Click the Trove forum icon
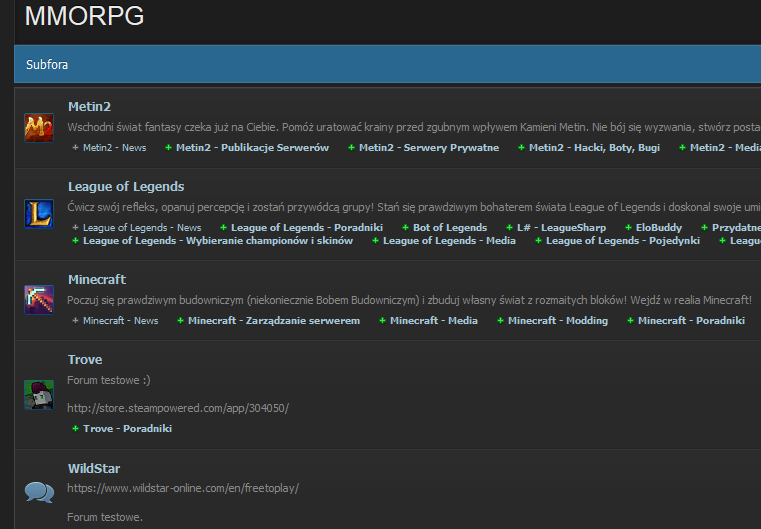The height and width of the screenshot is (529, 761). [x=39, y=395]
